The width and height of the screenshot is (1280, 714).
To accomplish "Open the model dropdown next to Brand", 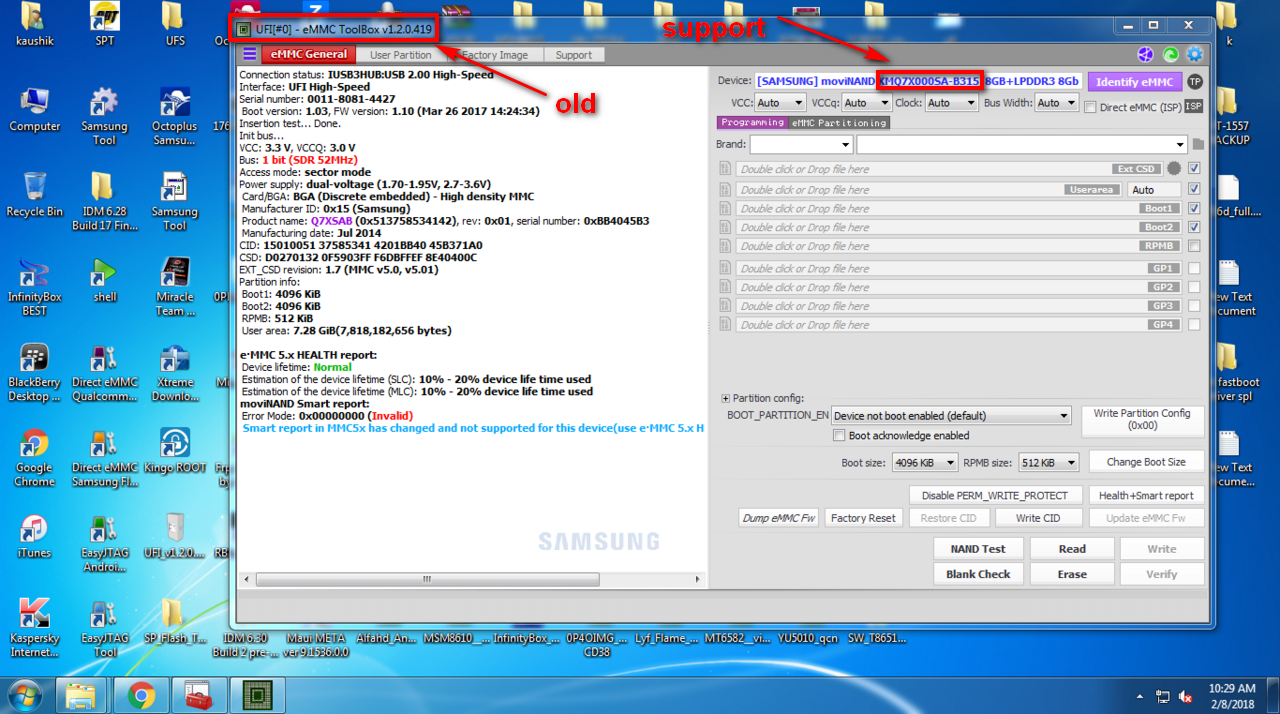I will tap(1022, 145).
